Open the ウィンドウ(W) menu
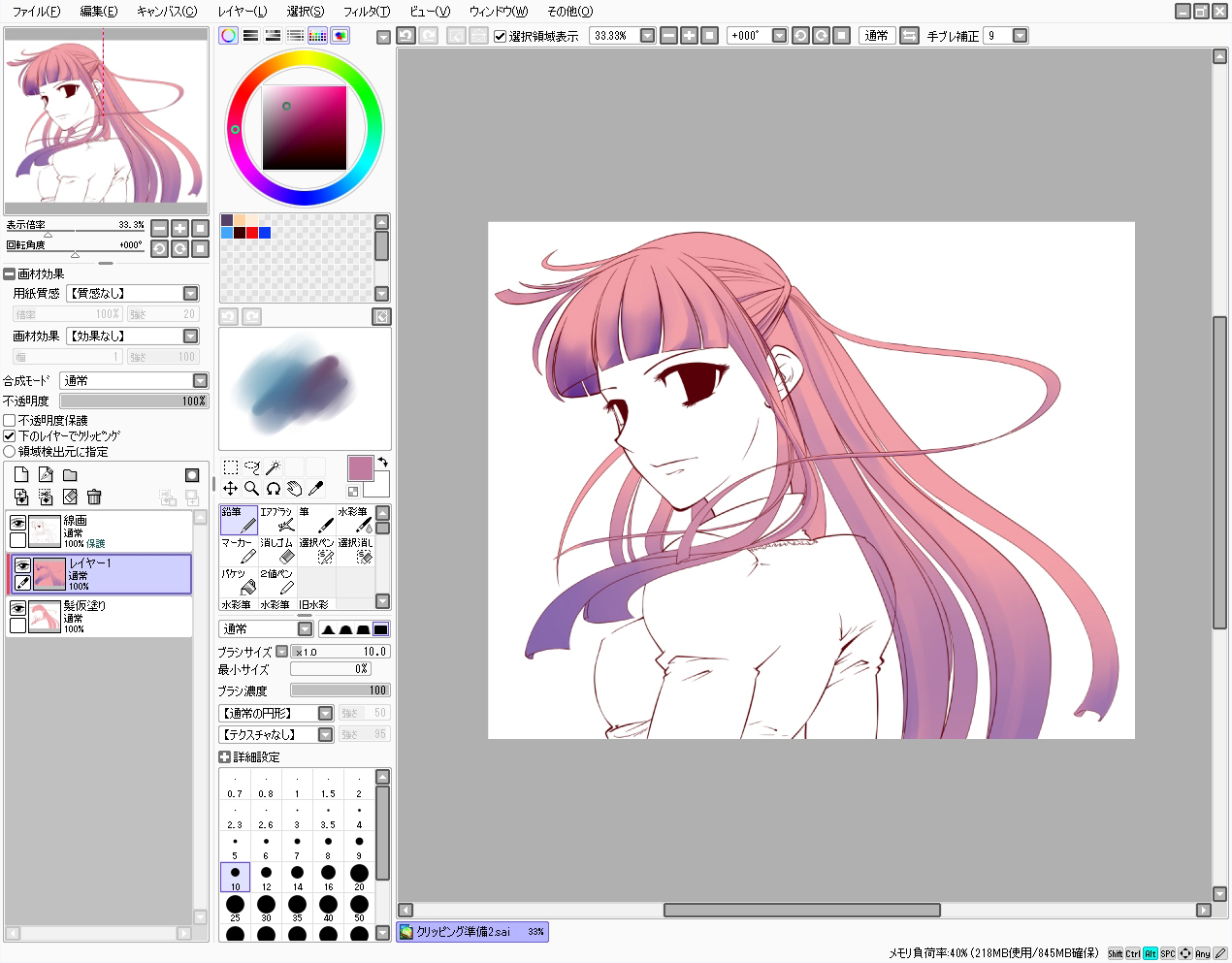The image size is (1232, 963). pos(499,12)
